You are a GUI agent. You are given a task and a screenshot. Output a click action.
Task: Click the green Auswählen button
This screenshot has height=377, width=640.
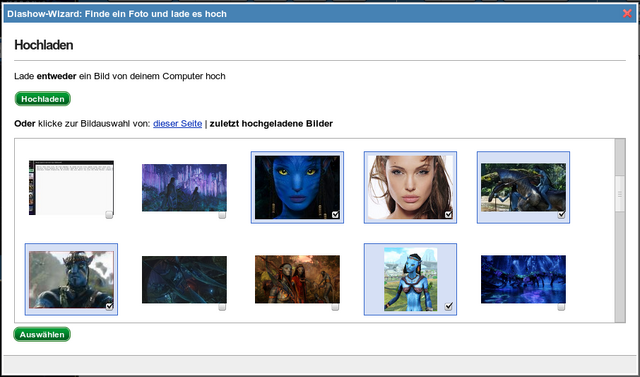[x=42, y=334]
